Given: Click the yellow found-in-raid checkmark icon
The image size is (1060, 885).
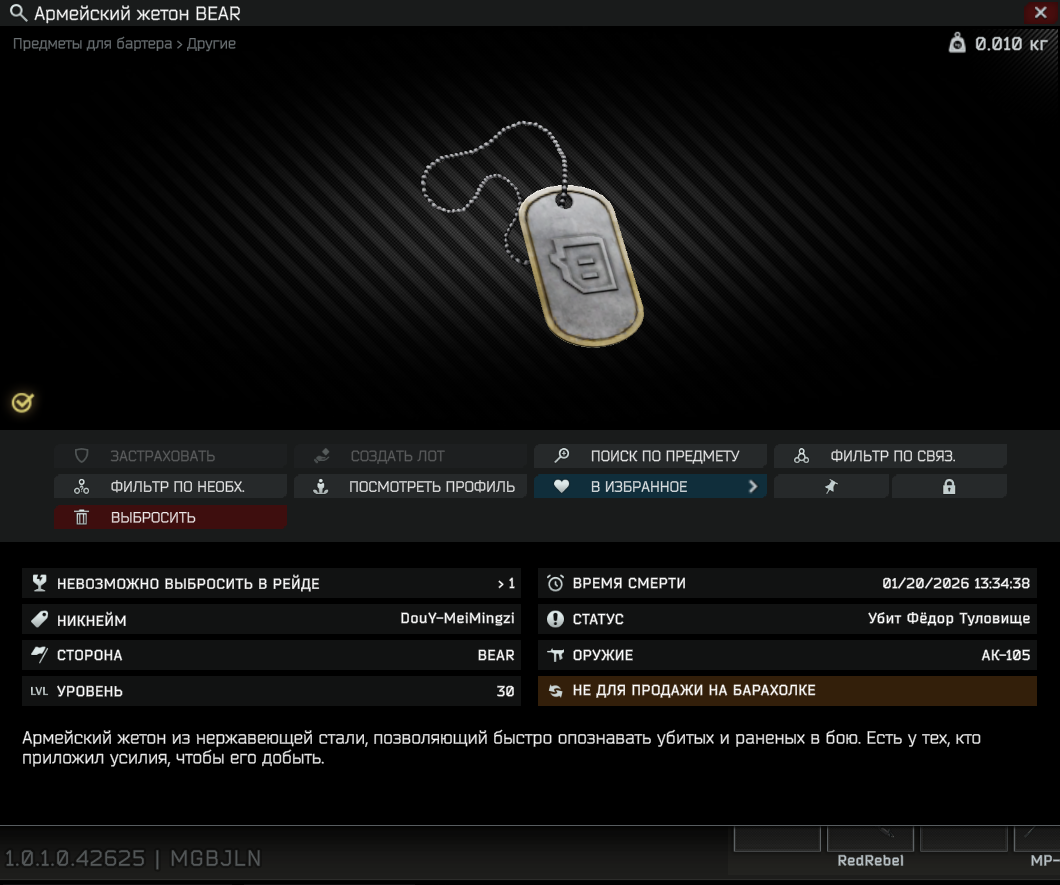Looking at the screenshot, I should [22, 403].
